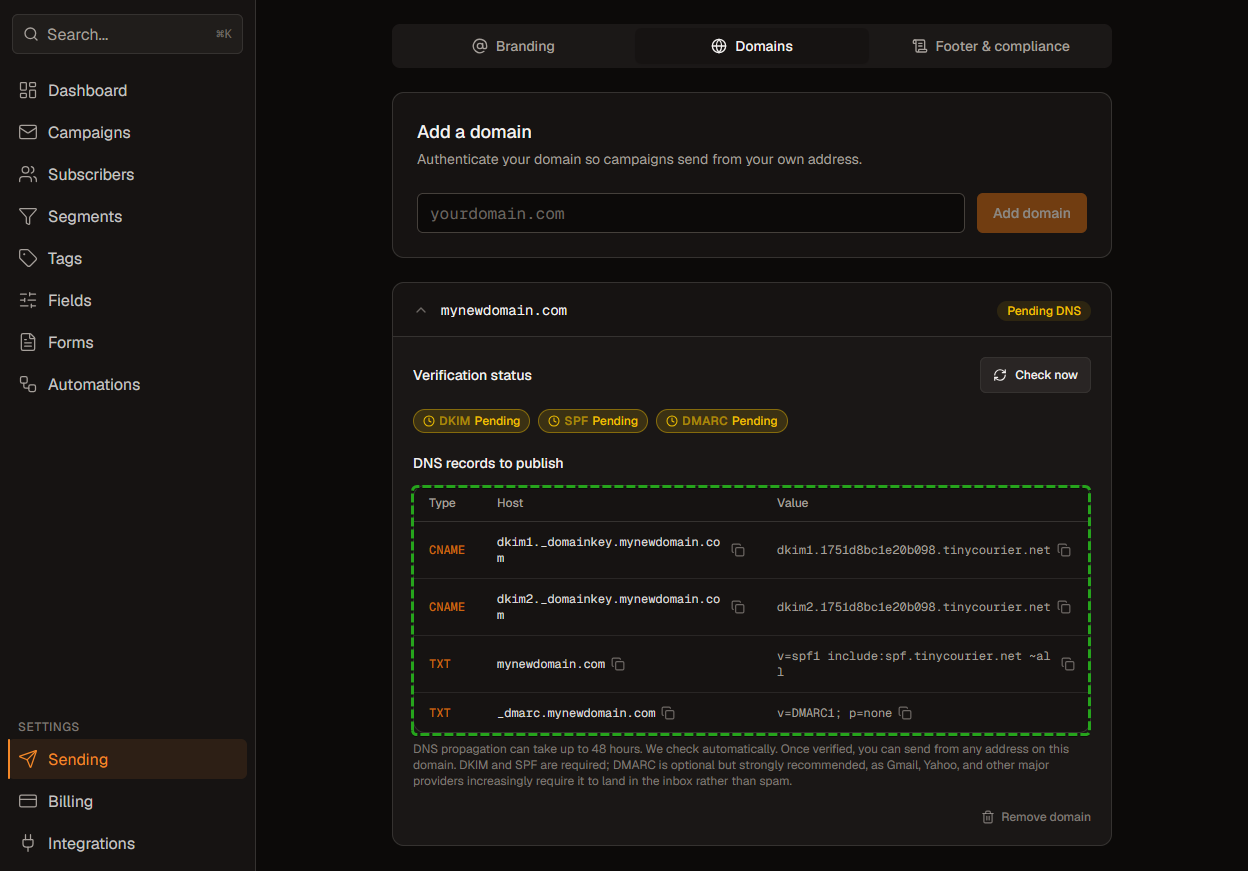
Task: Click the Verification status label
Action: pos(472,375)
